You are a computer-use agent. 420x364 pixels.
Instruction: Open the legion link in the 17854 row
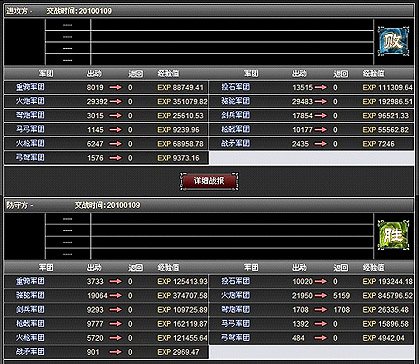pyautogui.click(x=235, y=115)
